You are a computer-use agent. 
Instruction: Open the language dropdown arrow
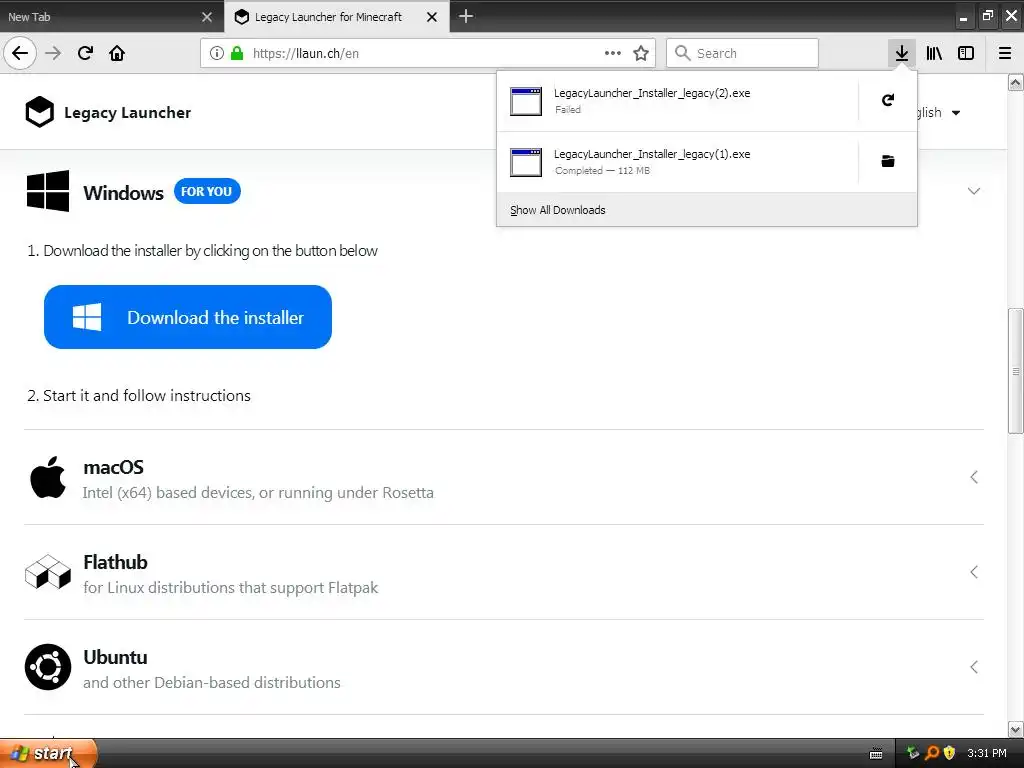pos(956,113)
